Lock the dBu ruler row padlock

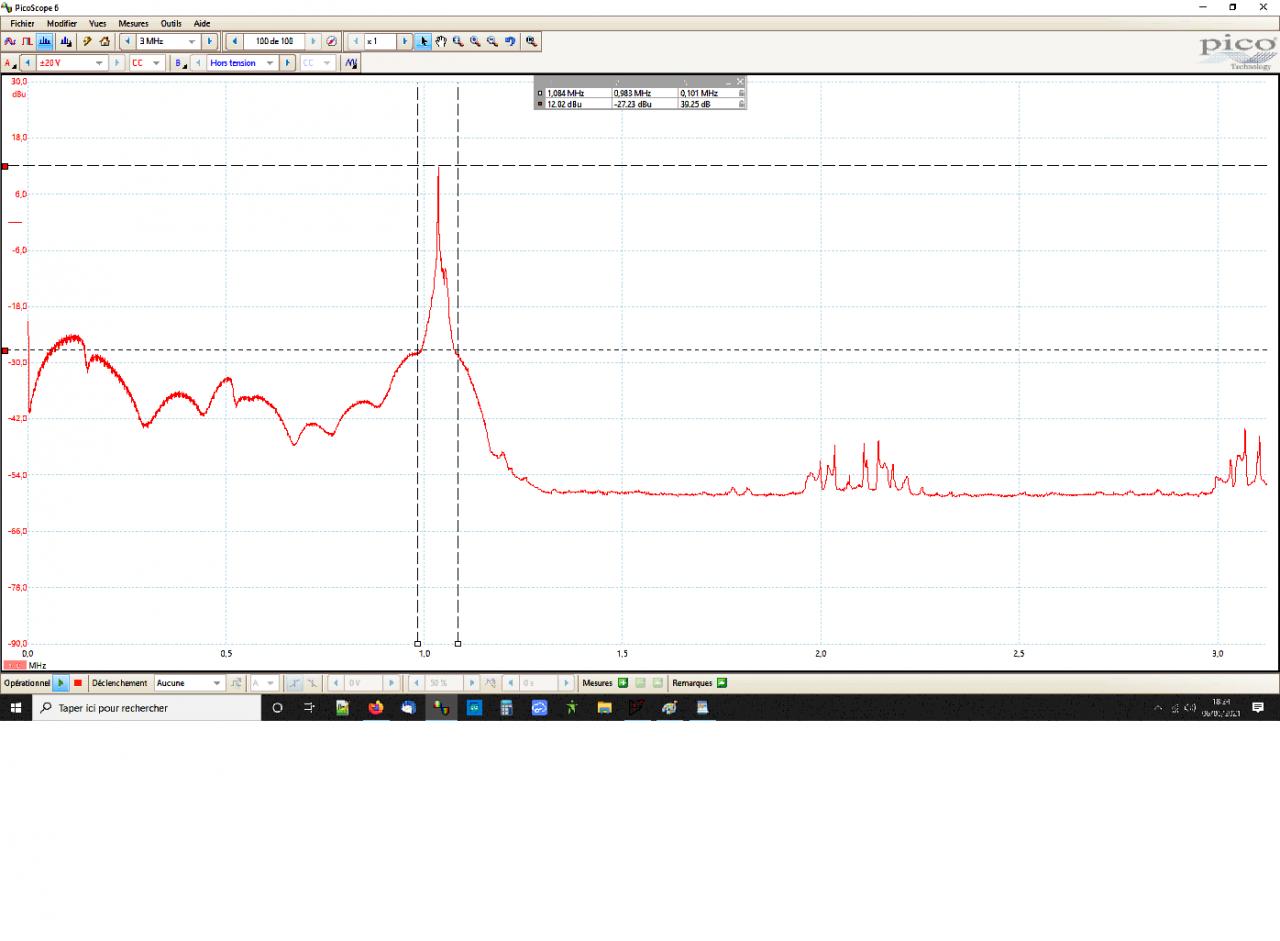[x=741, y=103]
